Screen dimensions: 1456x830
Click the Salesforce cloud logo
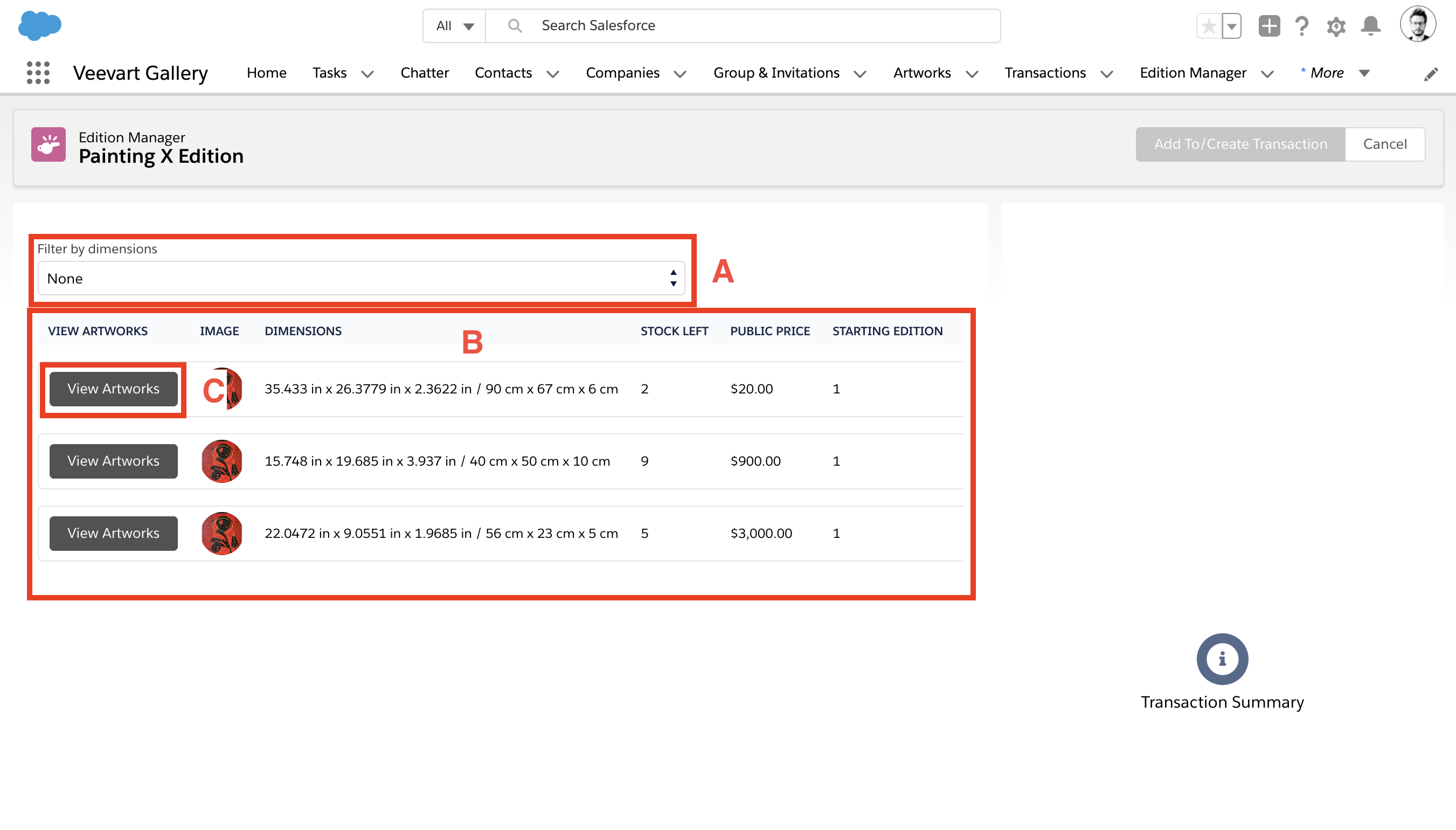(40, 25)
